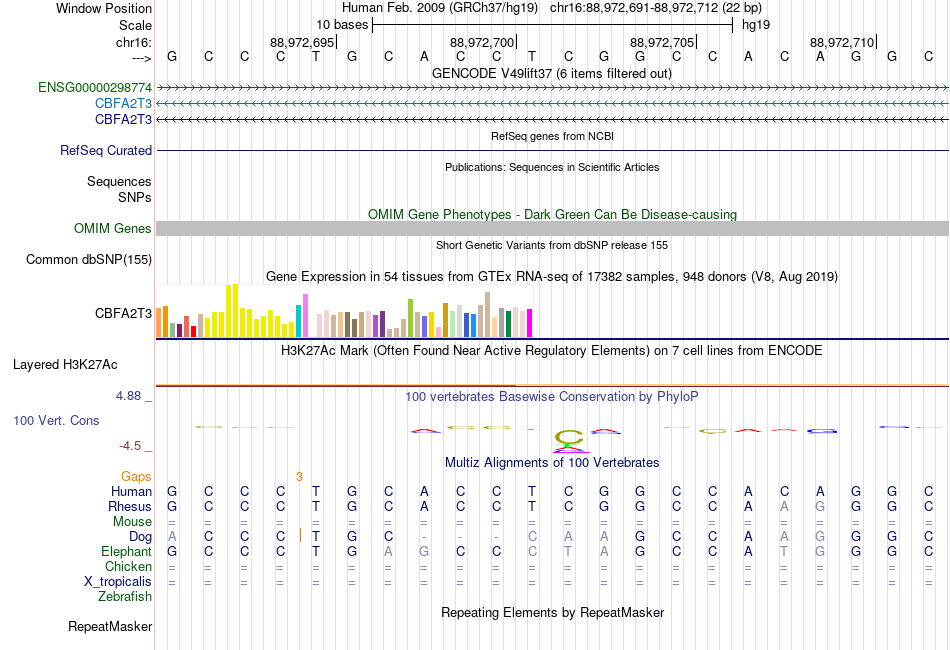Click the ENSG00000298774 green arrow line

pos(553,88)
